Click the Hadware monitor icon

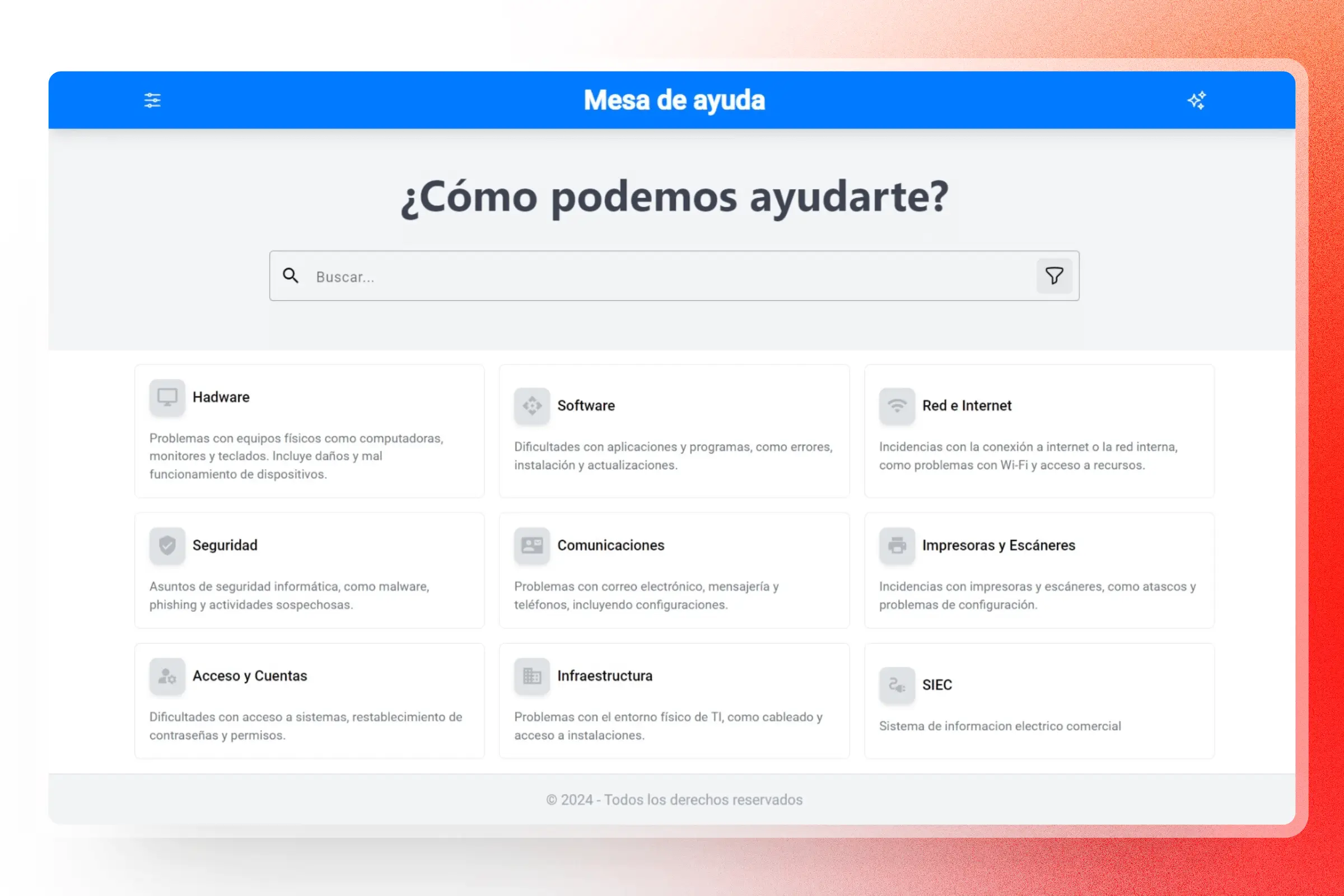(x=167, y=397)
